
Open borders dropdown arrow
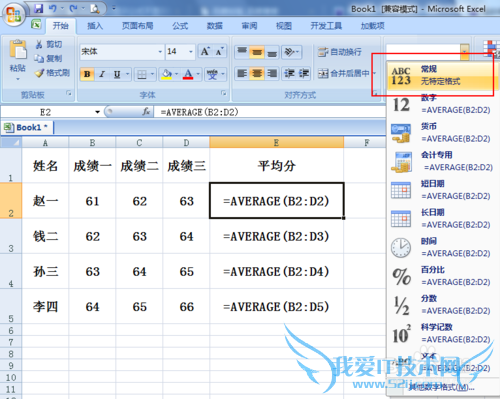coord(152,74)
